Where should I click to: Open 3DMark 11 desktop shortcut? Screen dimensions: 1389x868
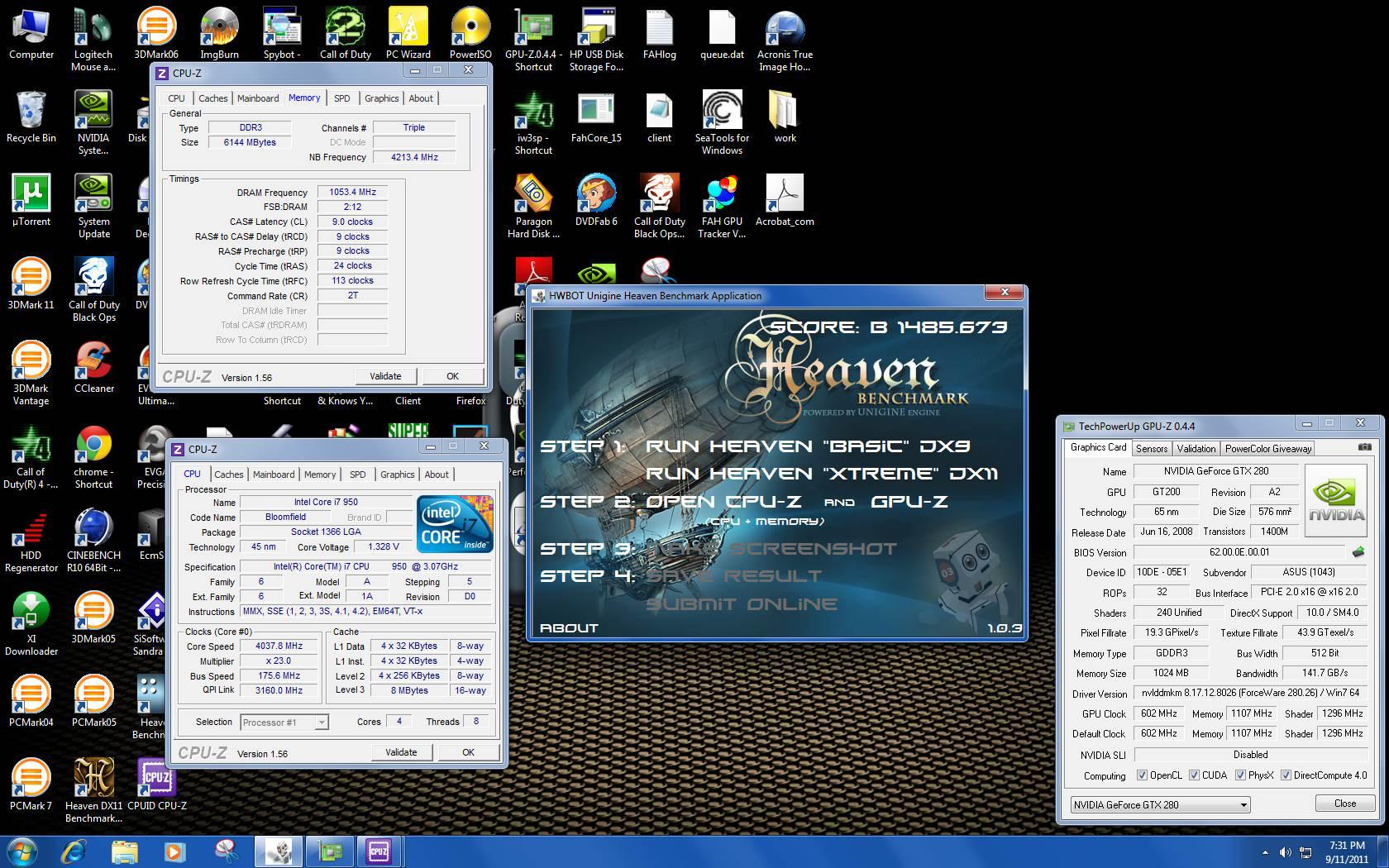click(x=31, y=284)
